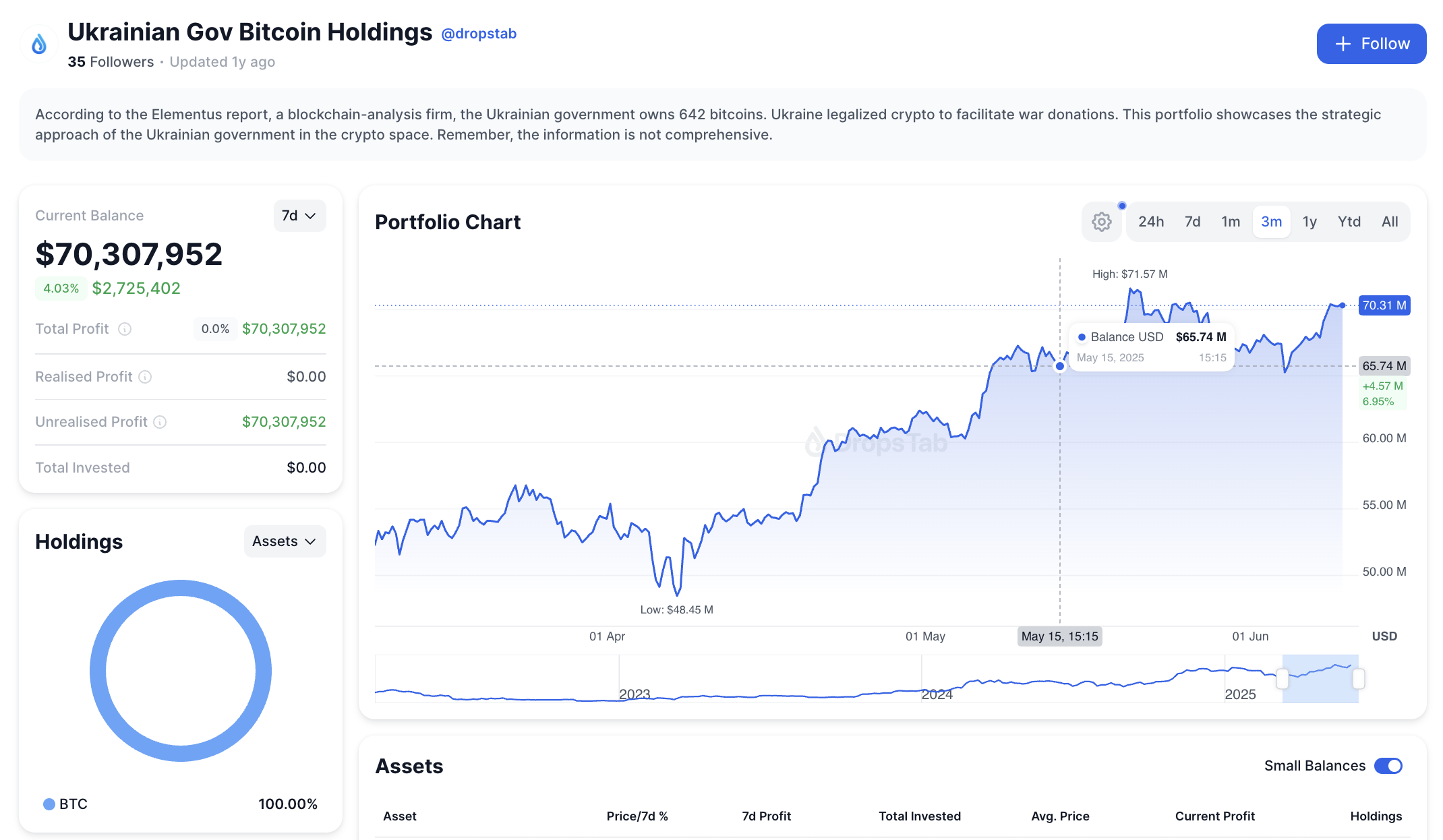Click the right range slider handle
Image resolution: width=1443 pixels, height=840 pixels.
[x=1359, y=679]
